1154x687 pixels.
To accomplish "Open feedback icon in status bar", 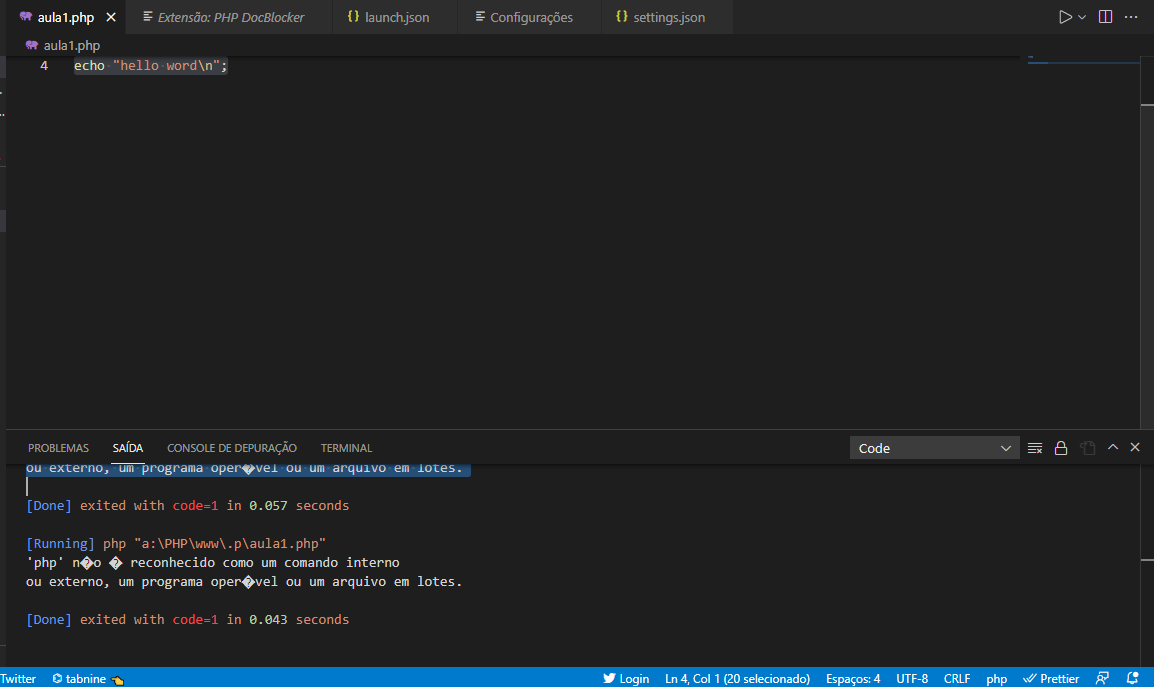I will pos(1102,678).
